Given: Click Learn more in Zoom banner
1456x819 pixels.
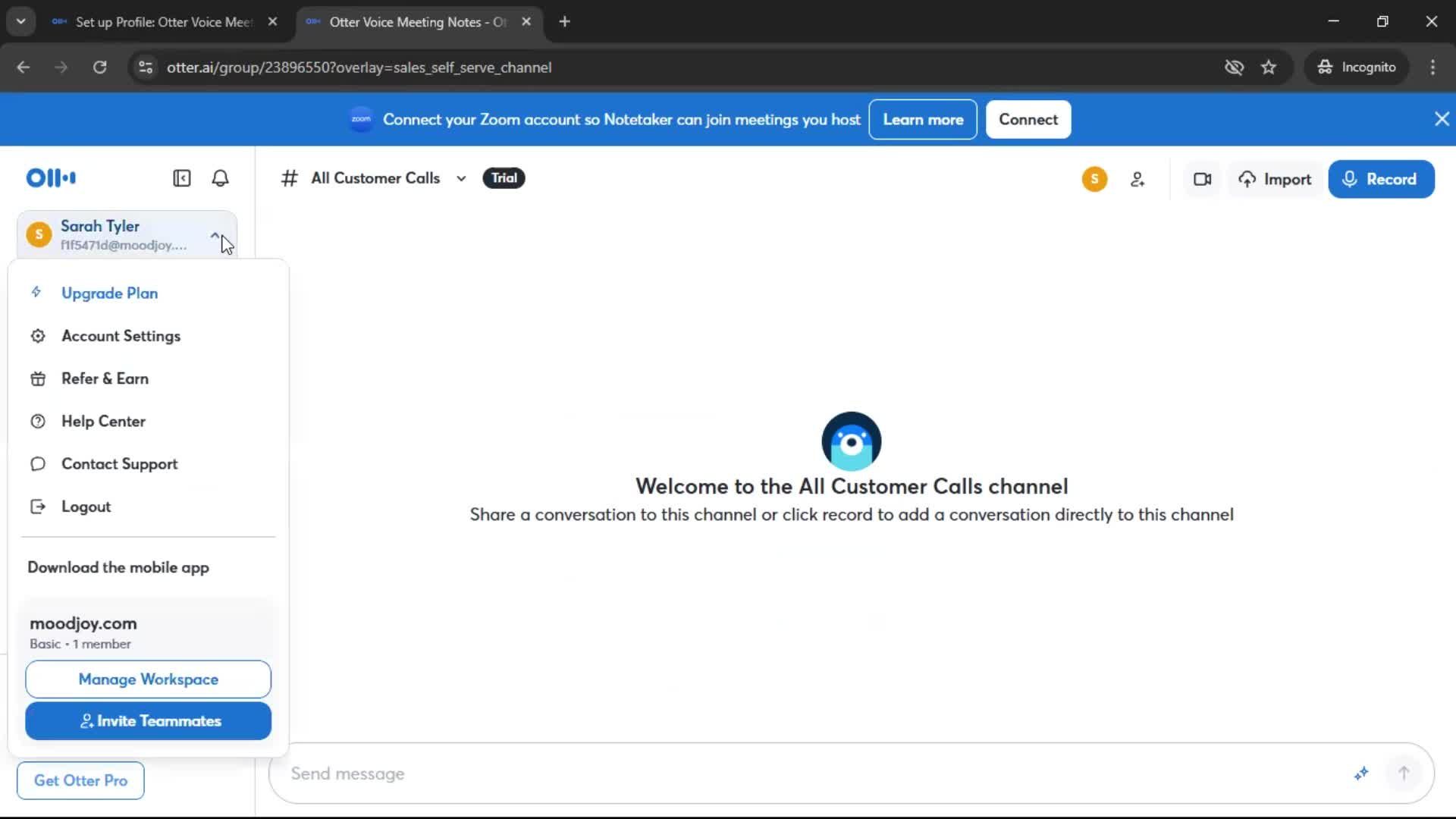Looking at the screenshot, I should pos(923,119).
